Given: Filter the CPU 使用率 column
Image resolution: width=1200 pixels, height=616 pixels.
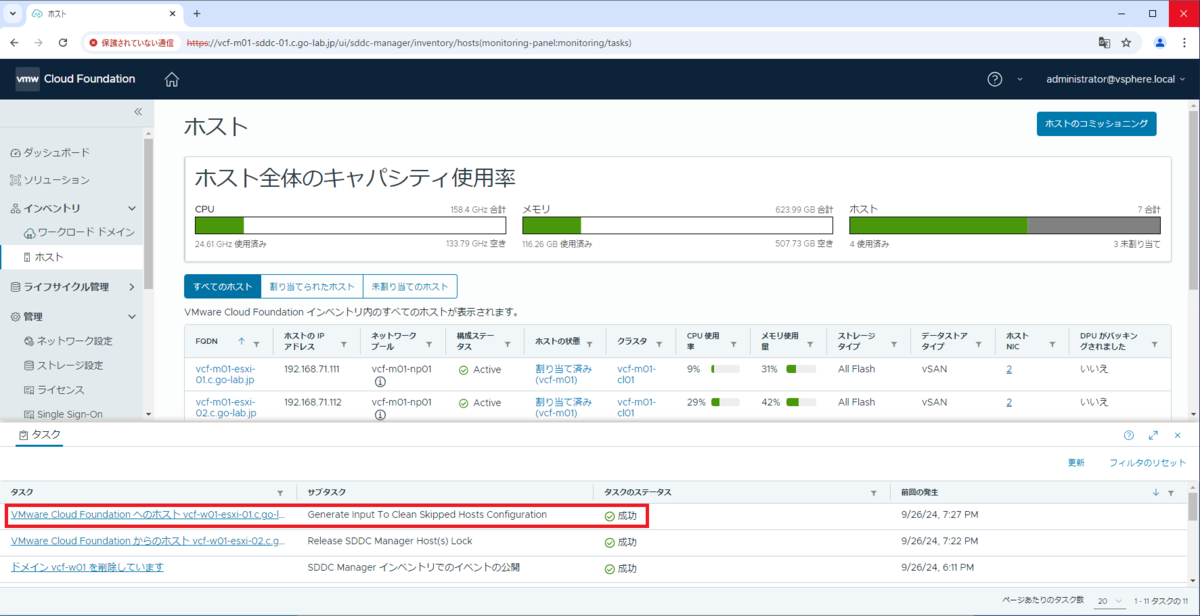Looking at the screenshot, I should tap(735, 343).
